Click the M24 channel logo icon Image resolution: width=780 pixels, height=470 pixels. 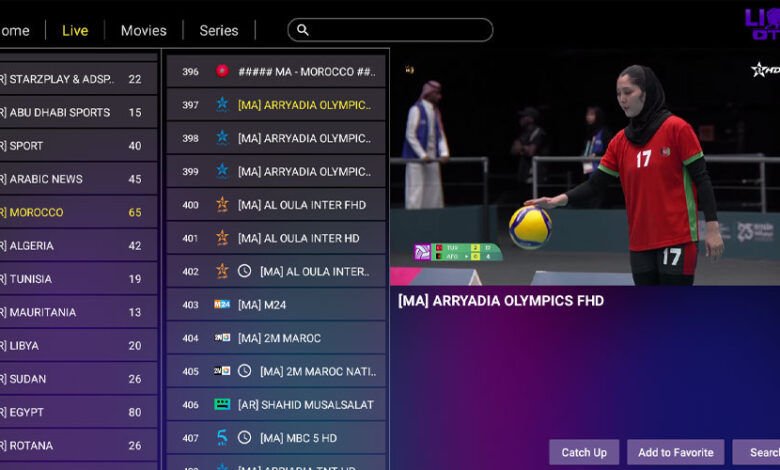pos(222,305)
